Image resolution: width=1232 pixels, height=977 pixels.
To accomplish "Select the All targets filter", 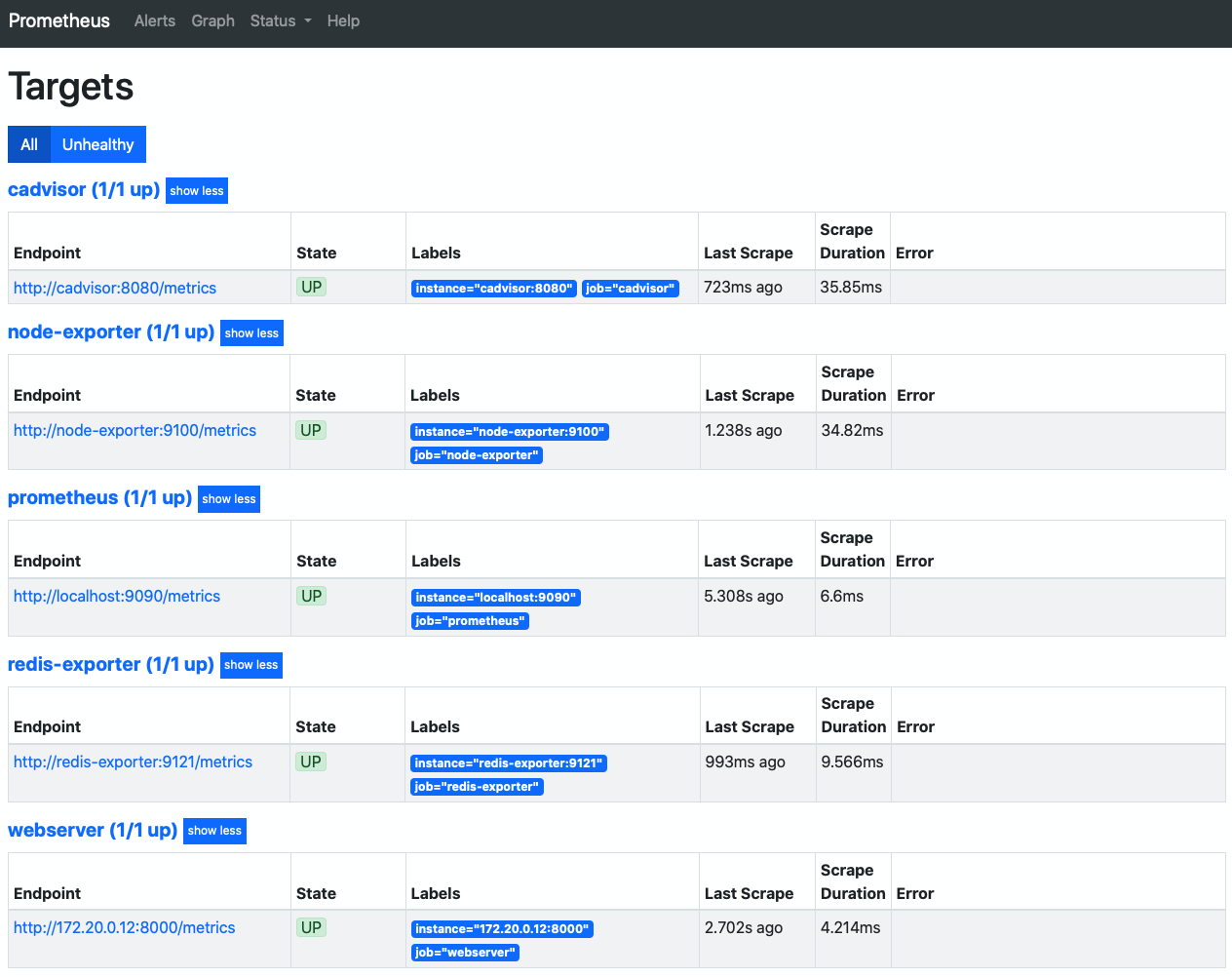I will 29,144.
